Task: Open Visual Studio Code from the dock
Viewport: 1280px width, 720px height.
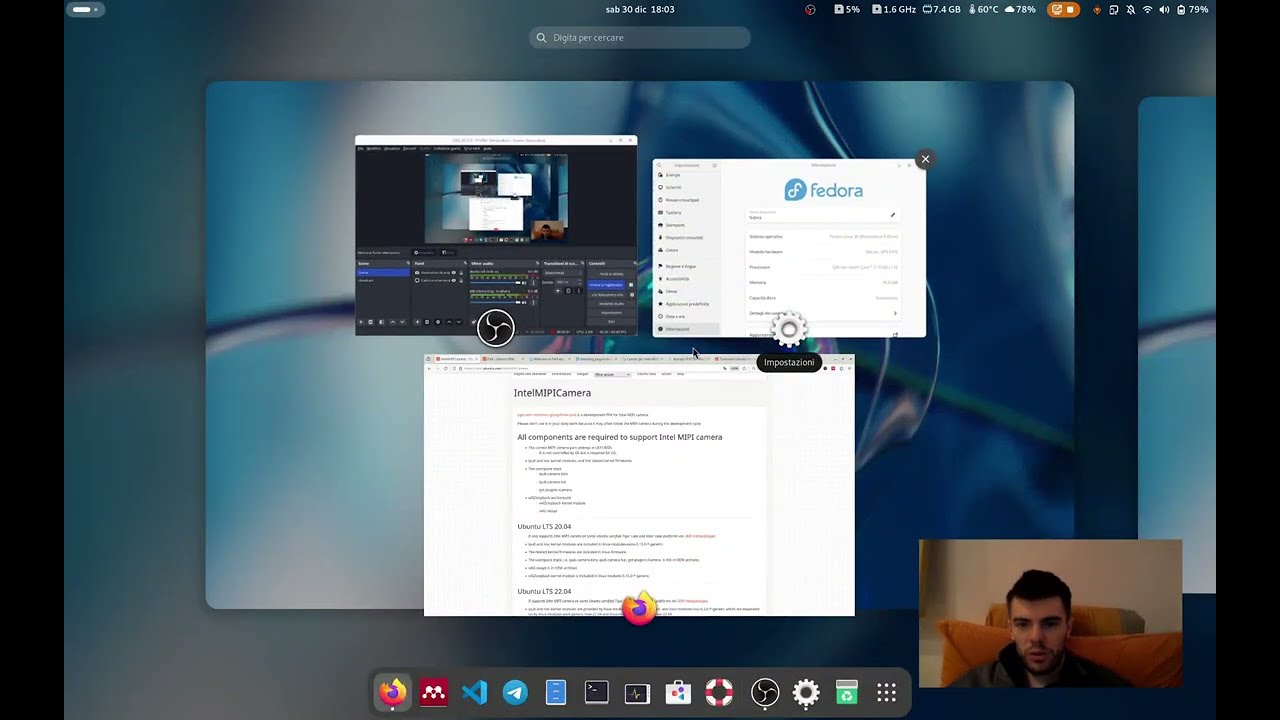Action: point(475,692)
